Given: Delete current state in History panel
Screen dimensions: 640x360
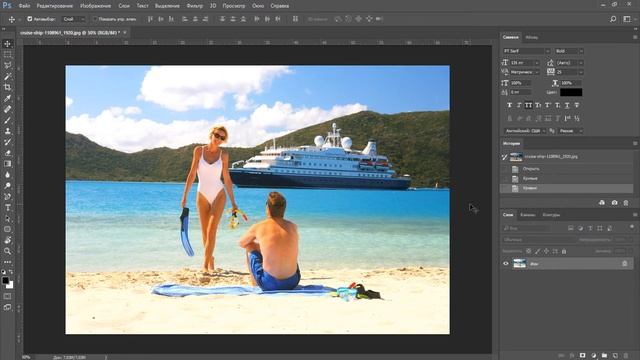Looking at the screenshot, I should [626, 202].
